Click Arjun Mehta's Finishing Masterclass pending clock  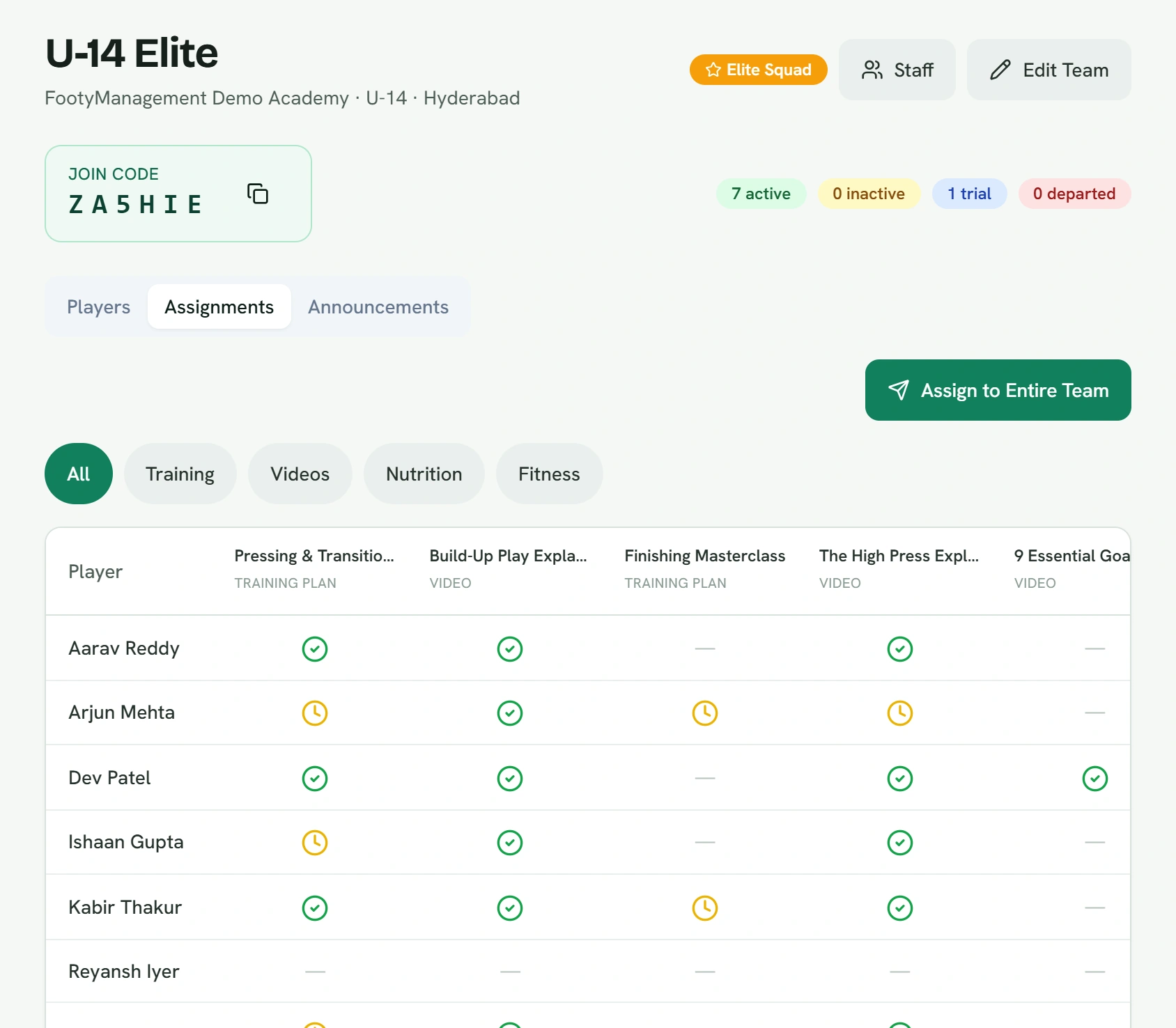[705, 712]
